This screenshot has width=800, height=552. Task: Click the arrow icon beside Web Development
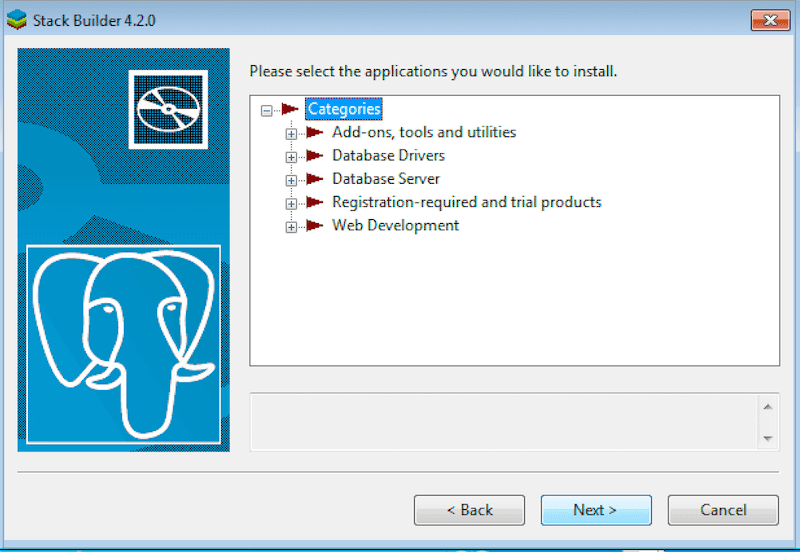[315, 225]
